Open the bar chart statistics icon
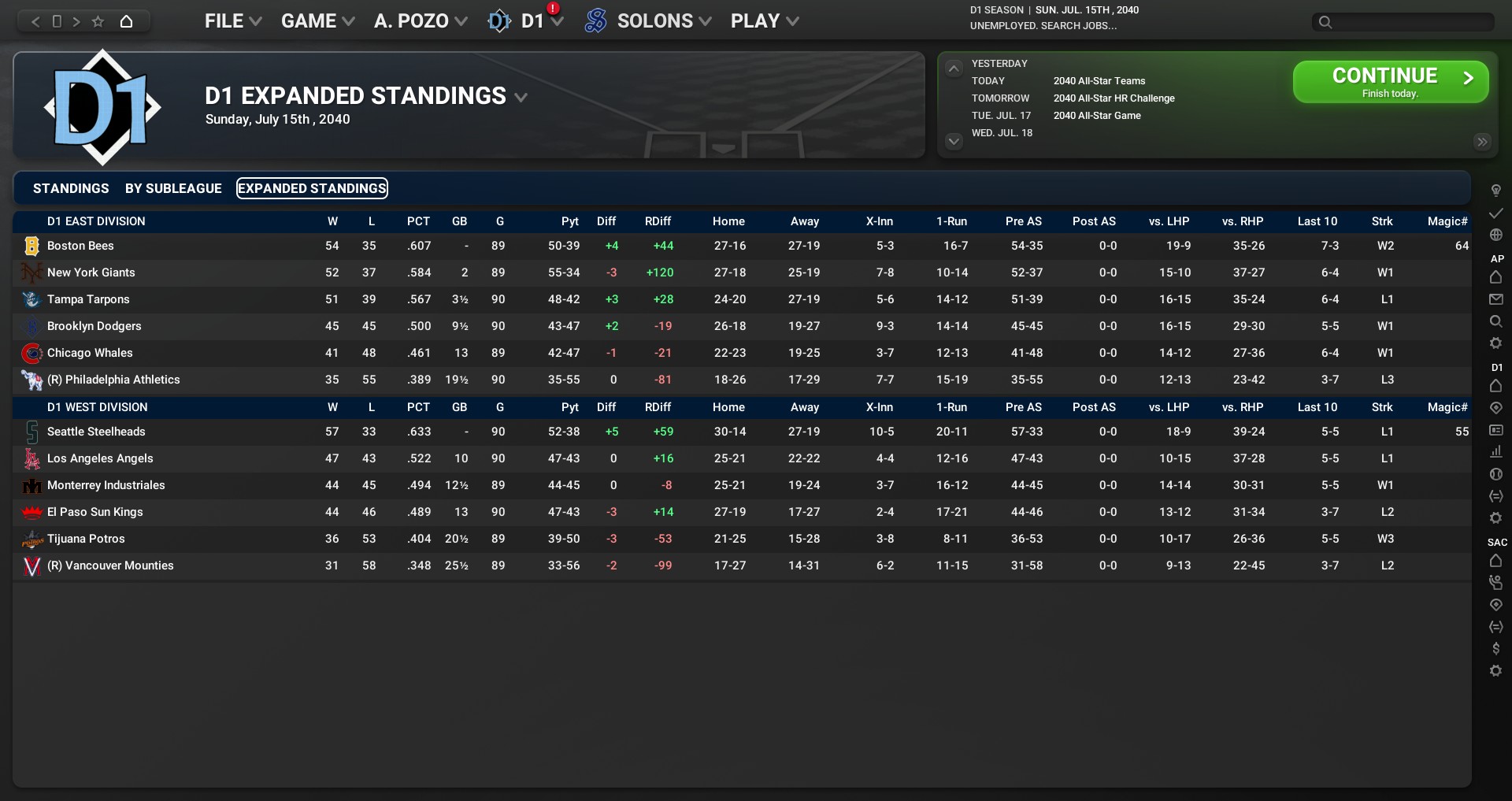 (x=1495, y=451)
